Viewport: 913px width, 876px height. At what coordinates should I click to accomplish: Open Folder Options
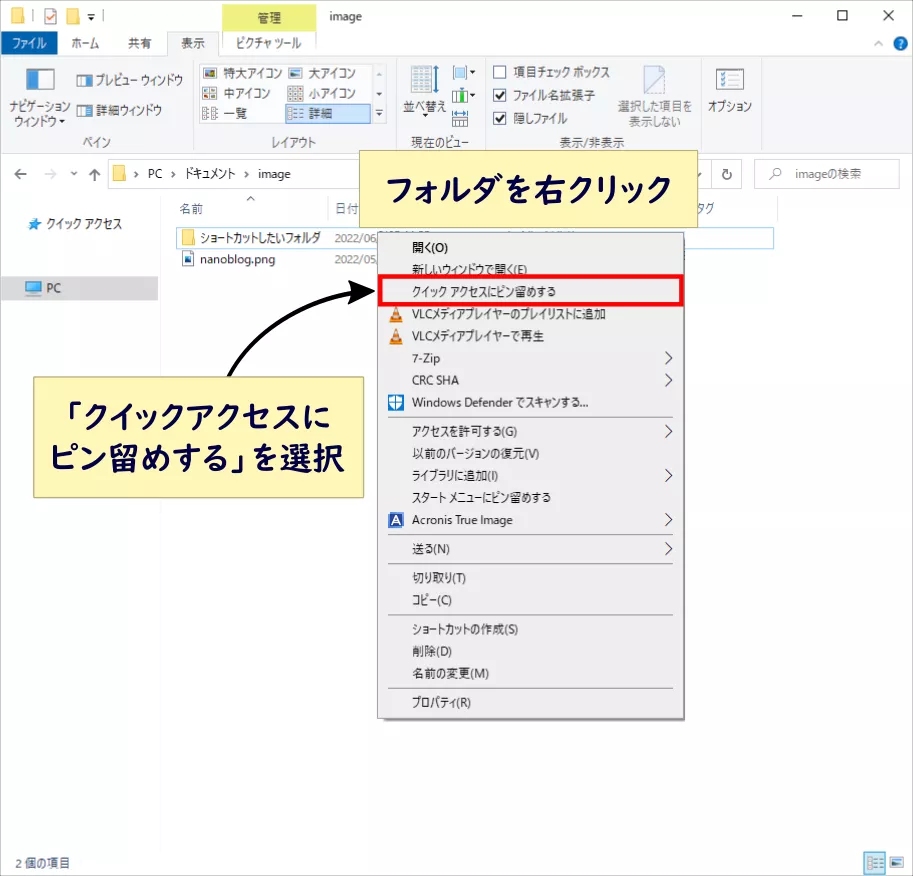click(x=730, y=90)
